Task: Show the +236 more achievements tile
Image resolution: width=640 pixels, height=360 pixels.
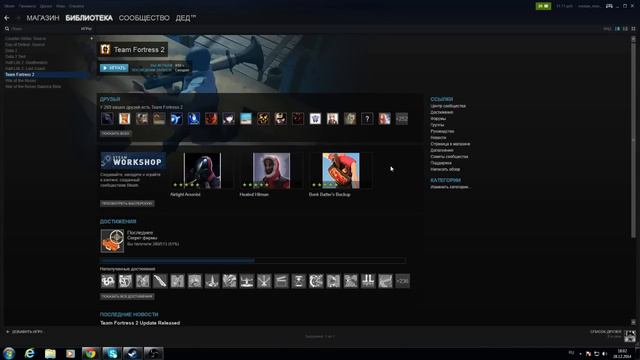Action: [x=402, y=281]
